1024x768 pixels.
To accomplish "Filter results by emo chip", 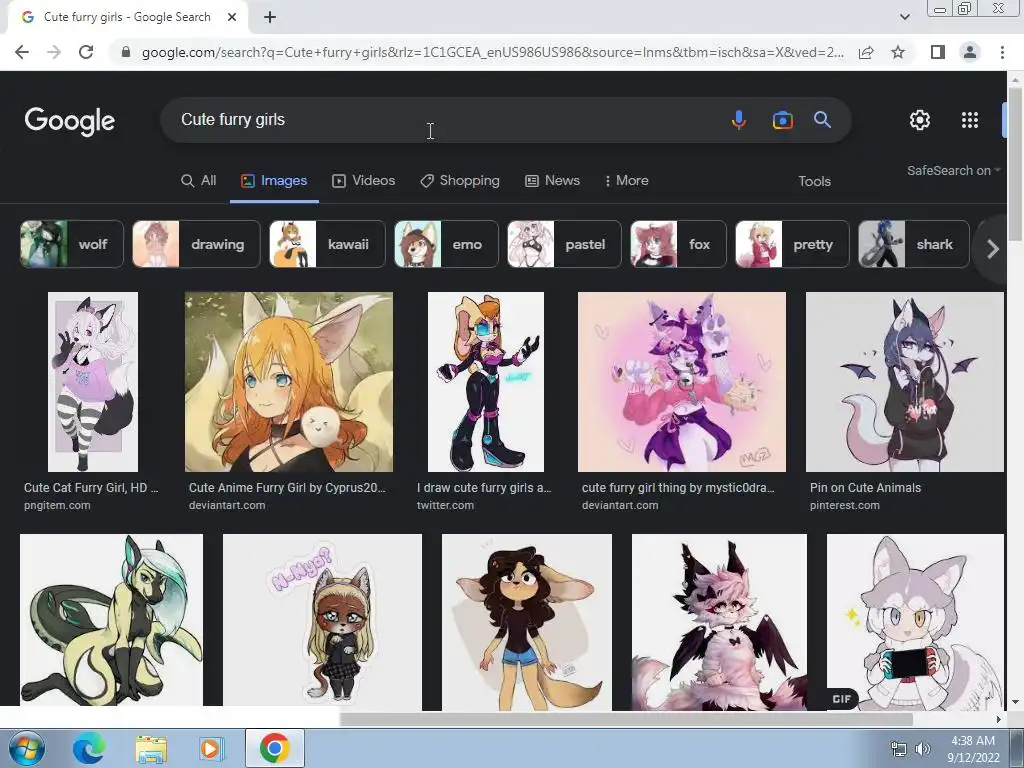I will pos(446,244).
